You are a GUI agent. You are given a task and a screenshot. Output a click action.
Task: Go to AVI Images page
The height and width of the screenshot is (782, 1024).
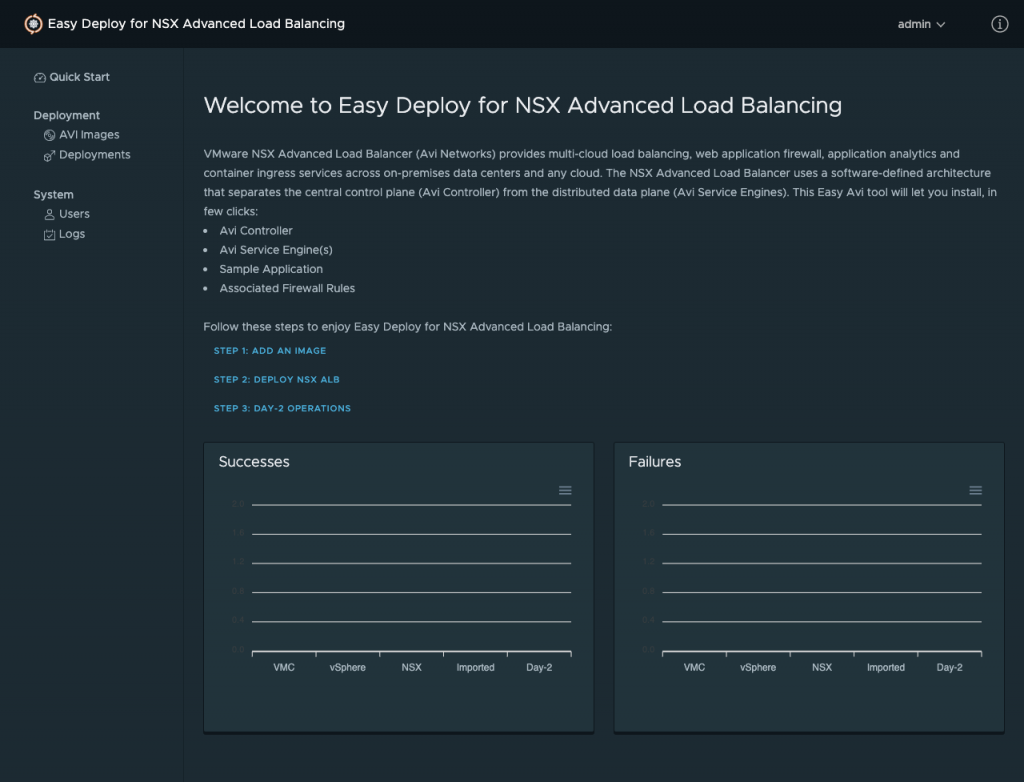click(89, 135)
